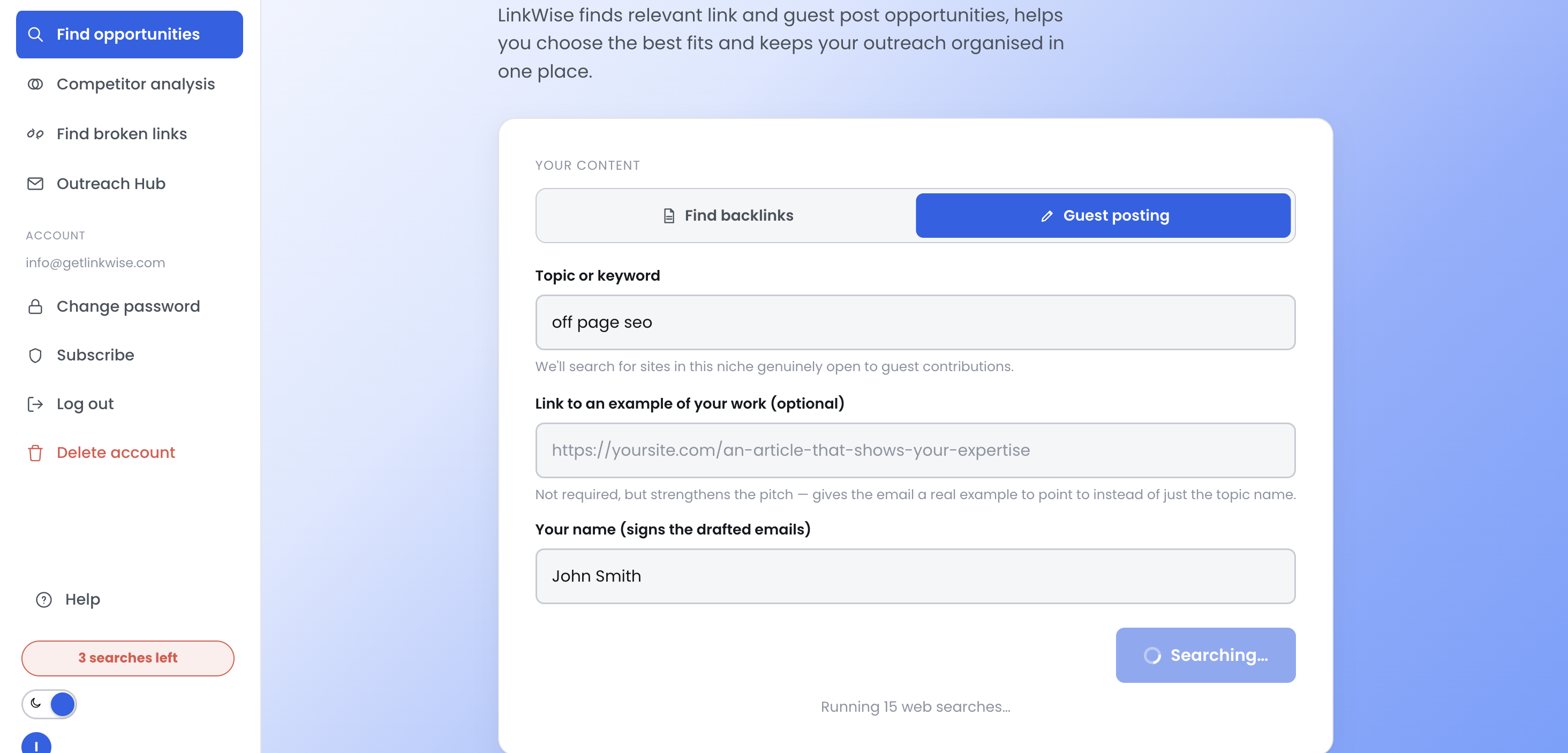
Task: Click the shield icon beside Subscribe
Action: [x=35, y=355]
